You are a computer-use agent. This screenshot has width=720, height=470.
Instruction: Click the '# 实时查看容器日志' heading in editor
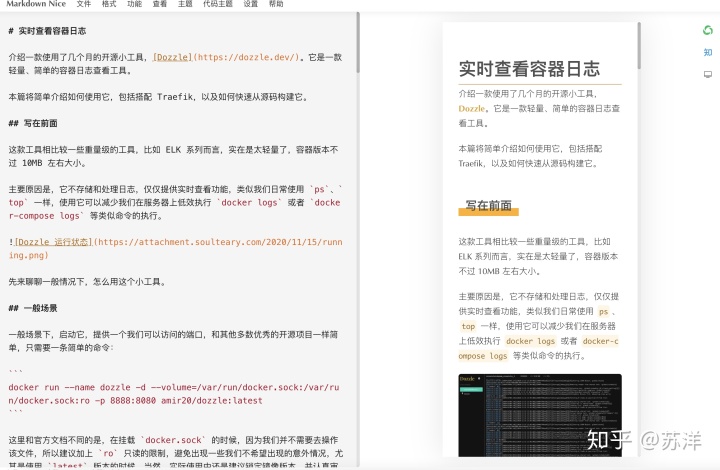click(47, 31)
